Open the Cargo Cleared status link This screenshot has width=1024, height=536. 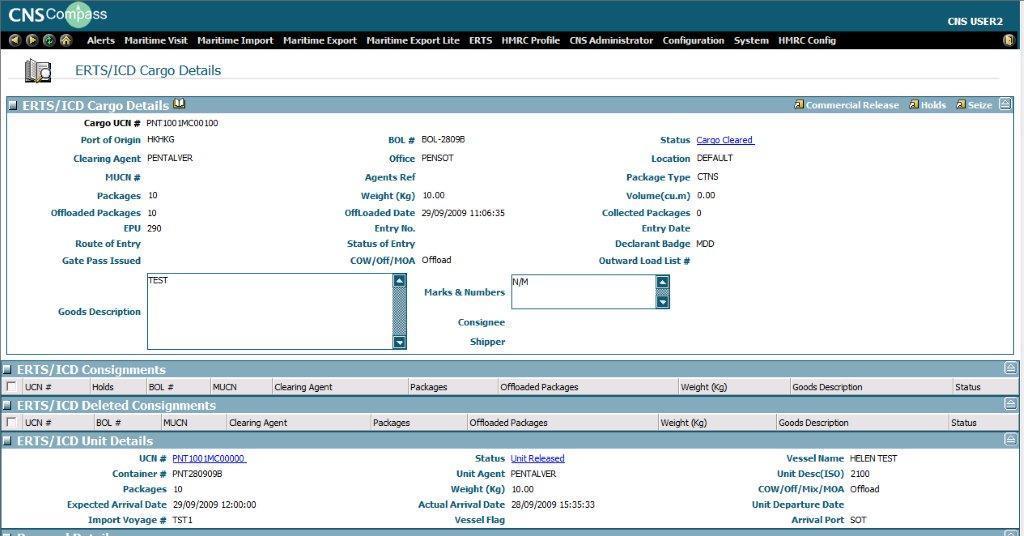coord(725,140)
